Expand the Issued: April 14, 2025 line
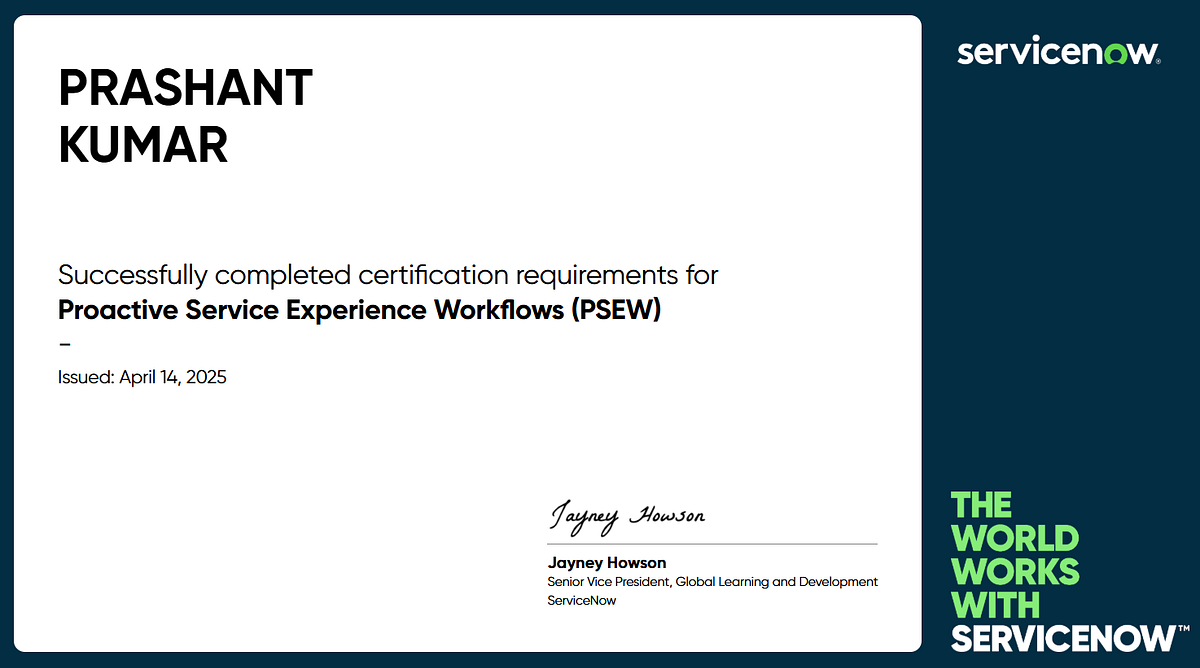 [x=142, y=377]
